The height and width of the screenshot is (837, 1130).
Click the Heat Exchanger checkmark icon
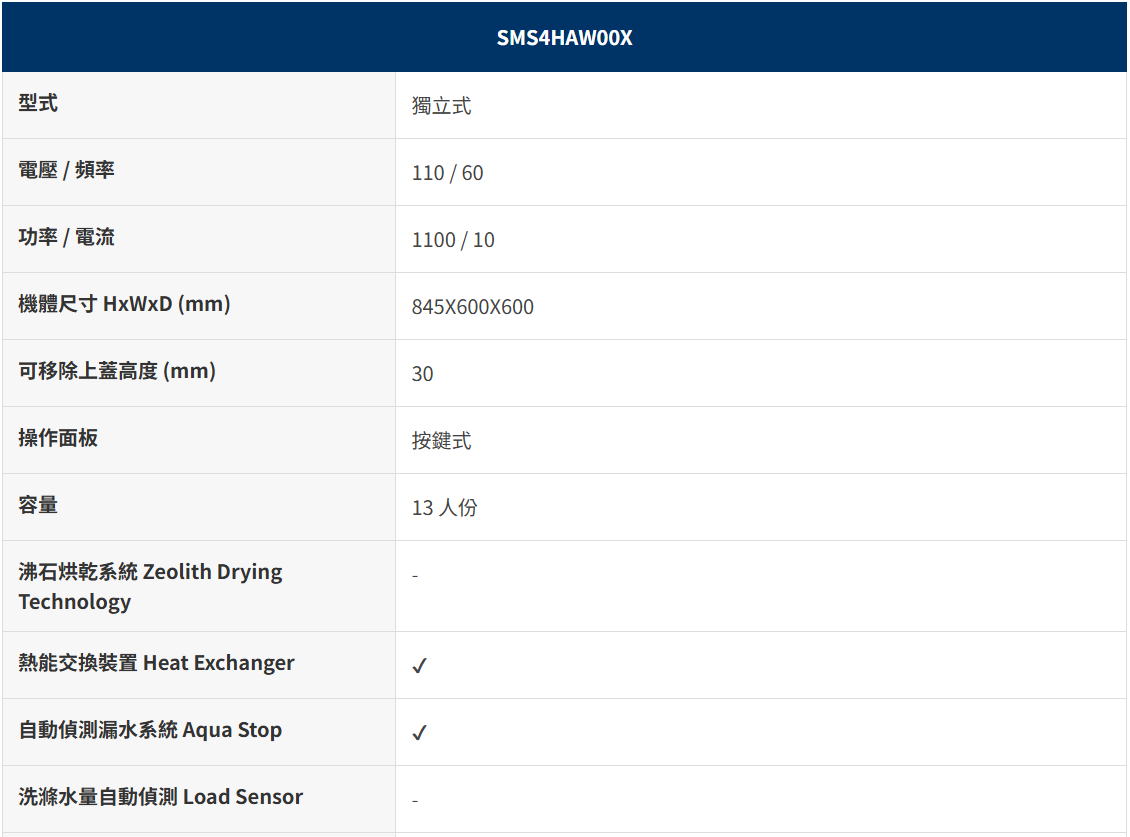(419, 665)
